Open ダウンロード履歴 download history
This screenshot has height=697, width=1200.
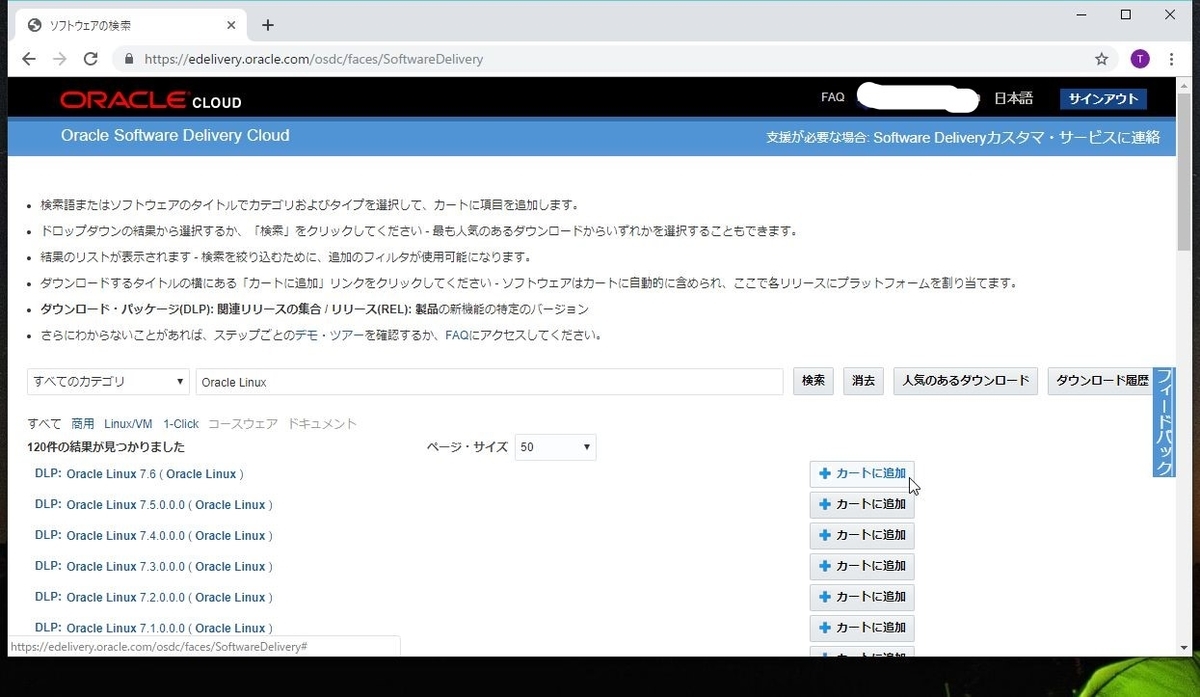point(1101,381)
